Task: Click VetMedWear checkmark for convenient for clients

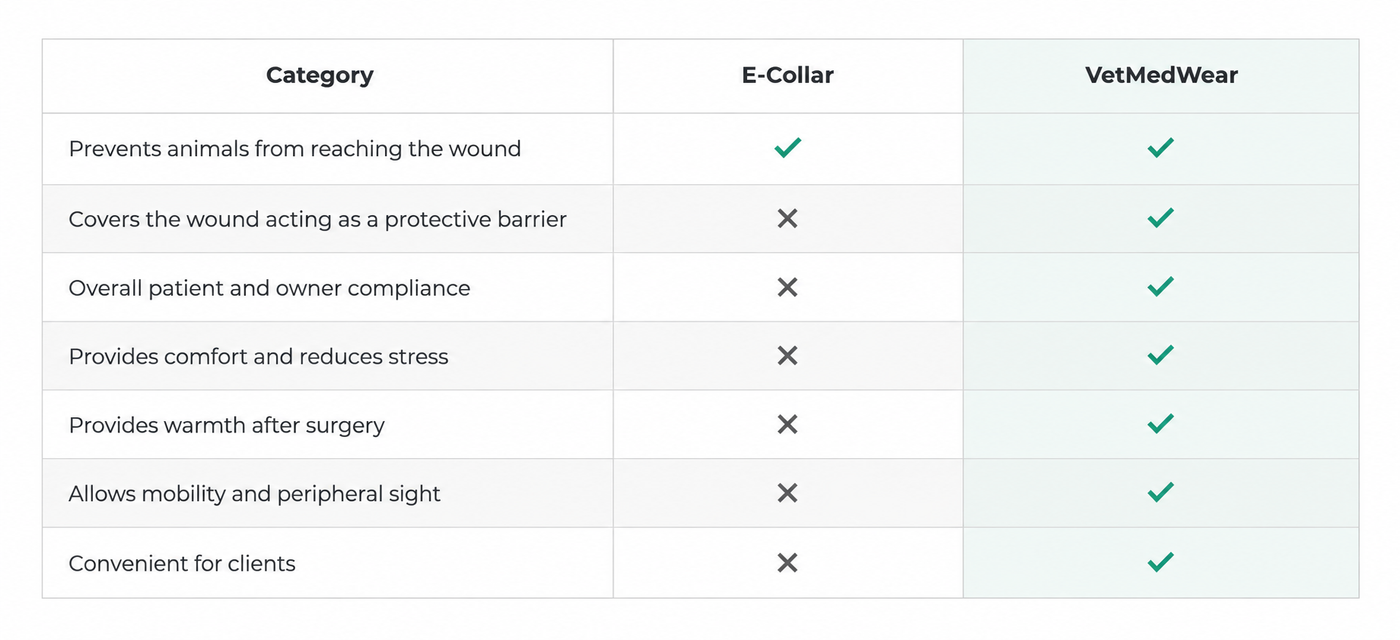Action: 1160,562
